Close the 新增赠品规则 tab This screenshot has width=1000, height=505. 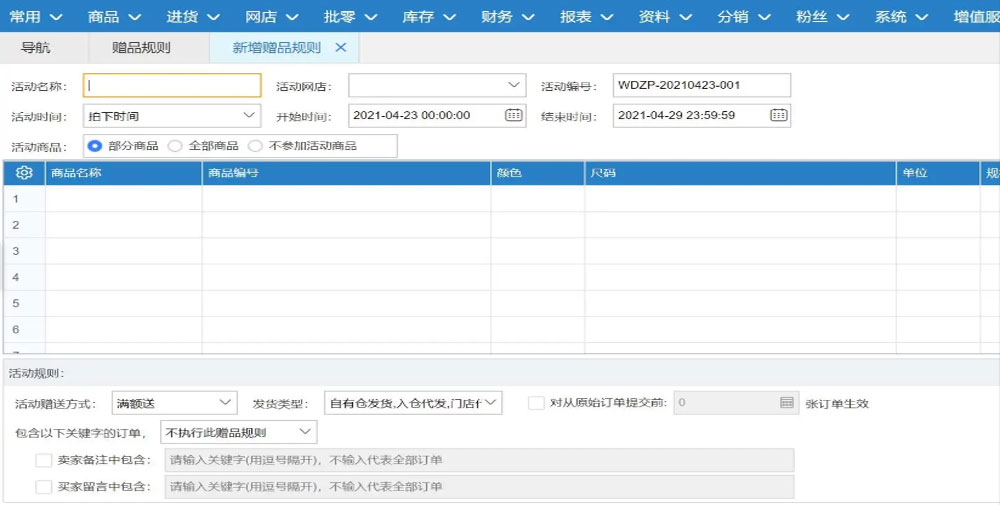click(x=341, y=48)
